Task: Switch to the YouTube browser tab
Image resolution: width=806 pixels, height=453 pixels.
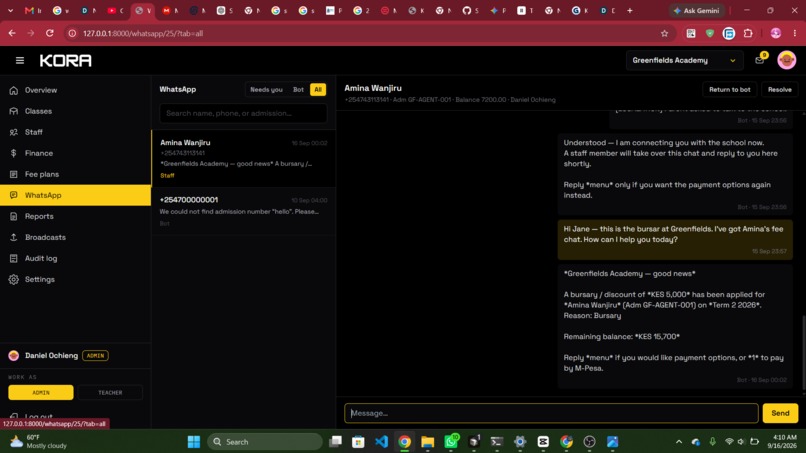Action: [x=116, y=11]
